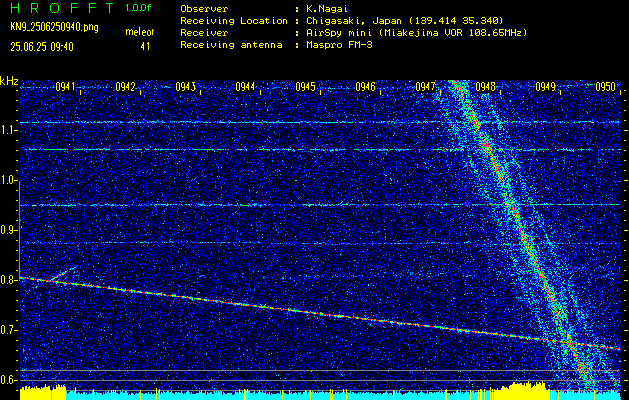
Task: Click the 0944 time marker
Action: [245, 87]
